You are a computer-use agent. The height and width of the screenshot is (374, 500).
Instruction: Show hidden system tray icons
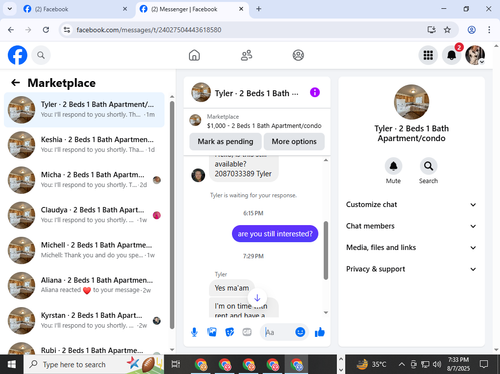(x=402, y=364)
